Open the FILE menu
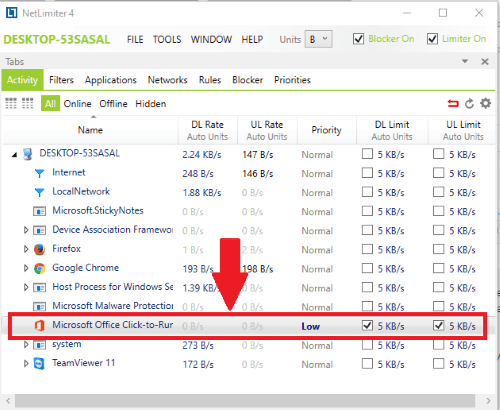 (135, 40)
